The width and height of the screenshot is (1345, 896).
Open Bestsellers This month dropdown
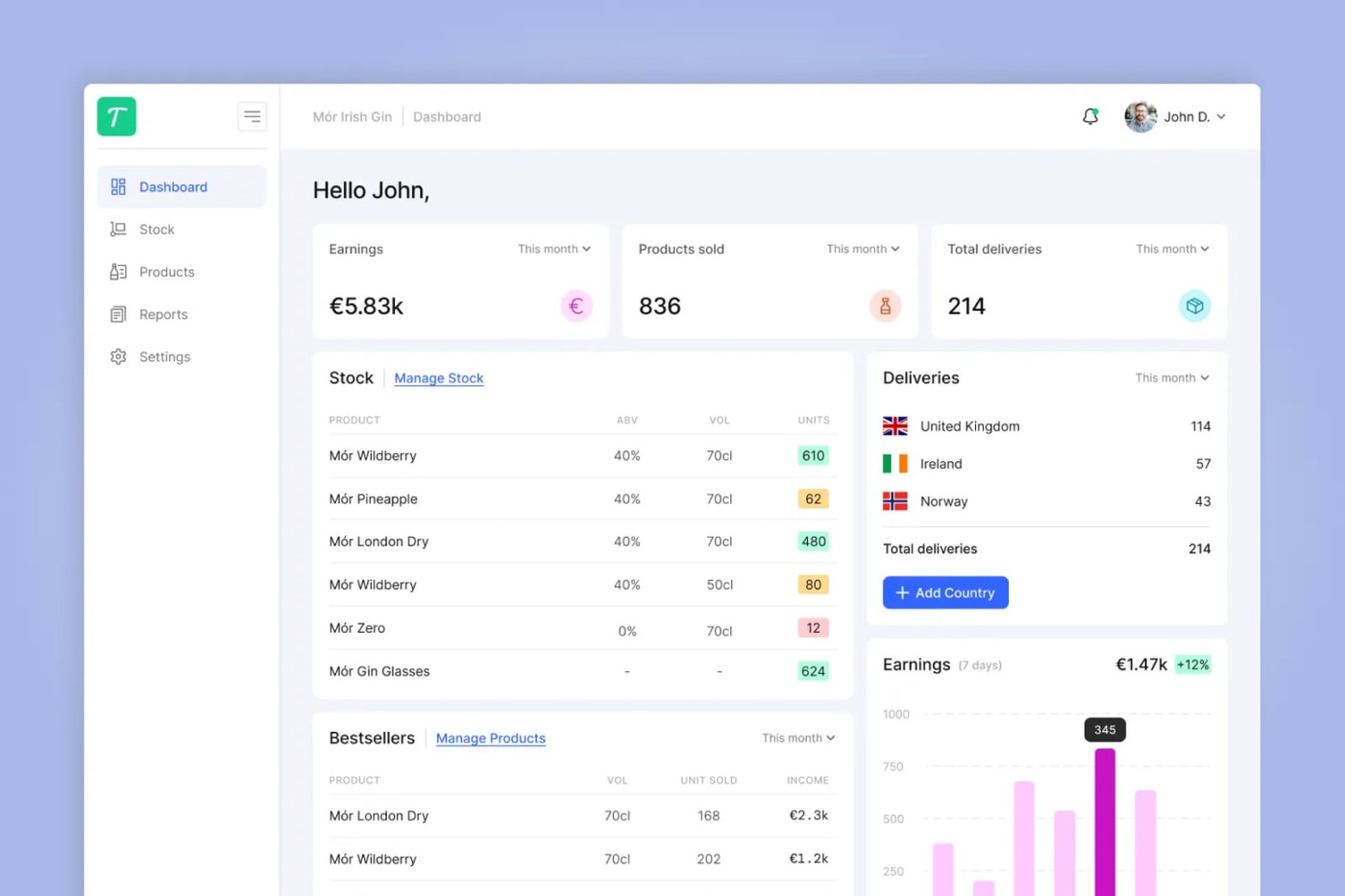tap(798, 738)
